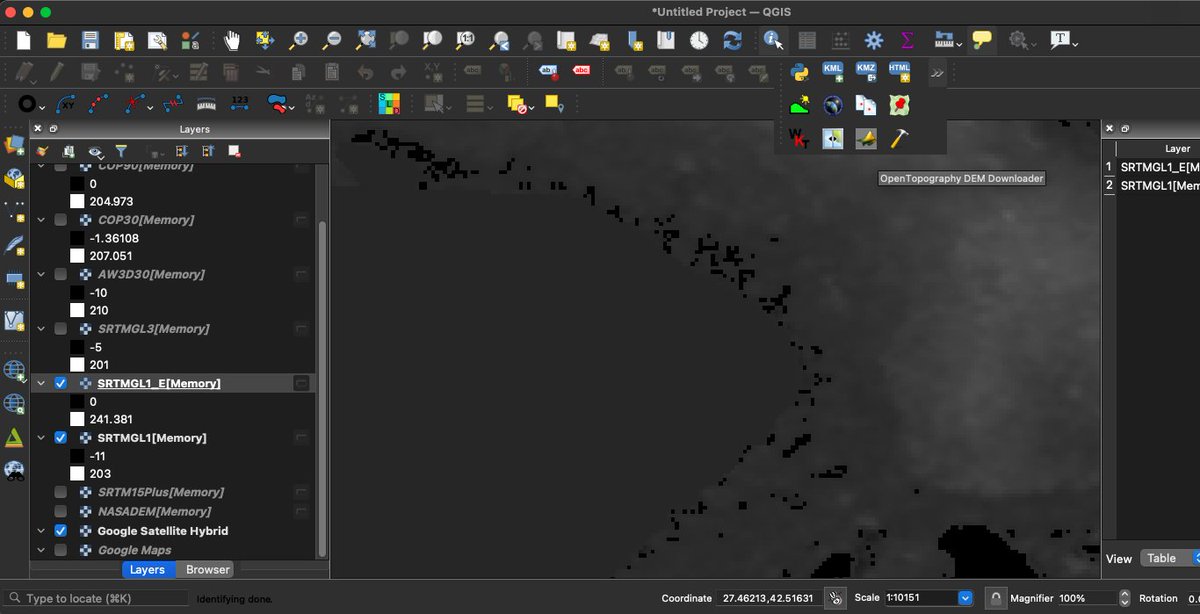Click the hammer plugin icon
The image size is (1200, 614).
(899, 139)
